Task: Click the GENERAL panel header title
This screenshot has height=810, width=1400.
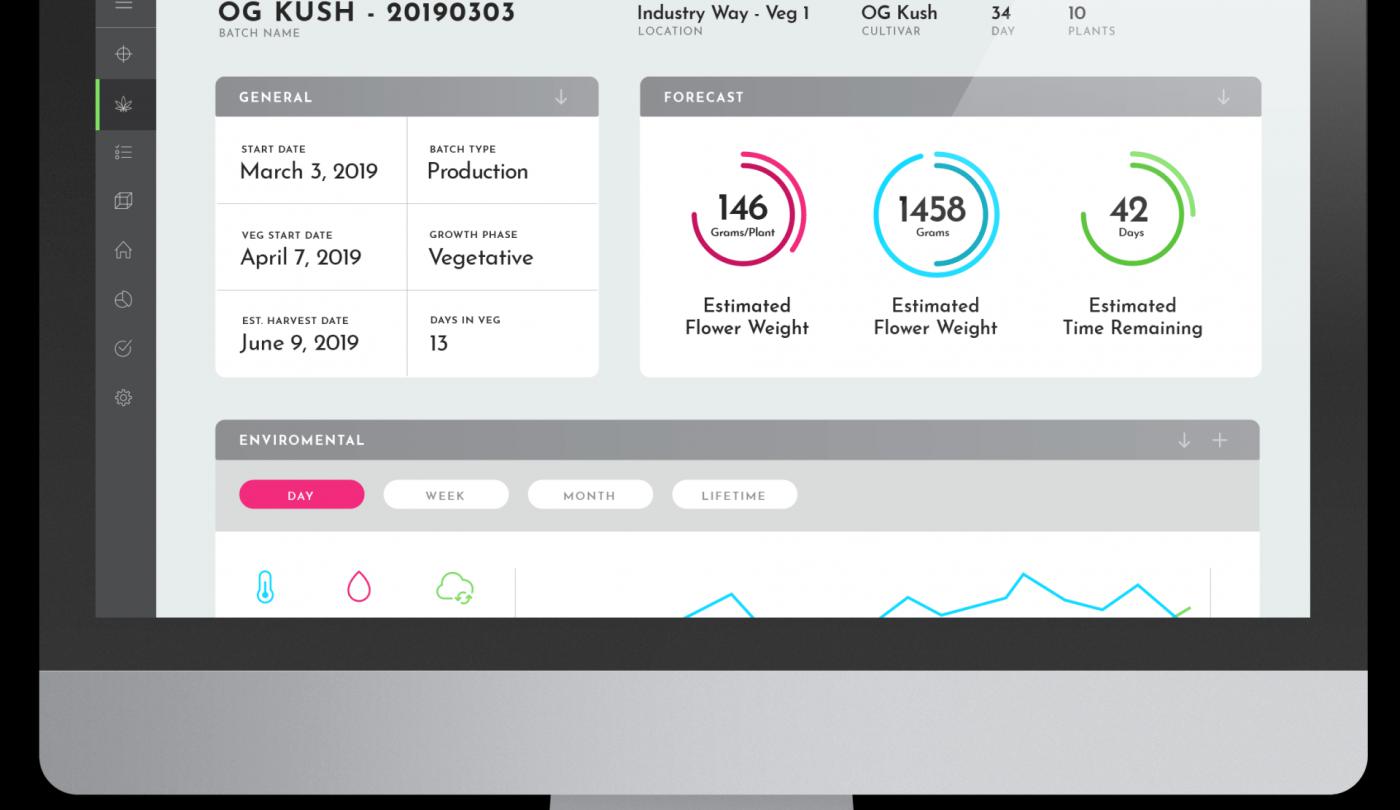Action: [275, 97]
